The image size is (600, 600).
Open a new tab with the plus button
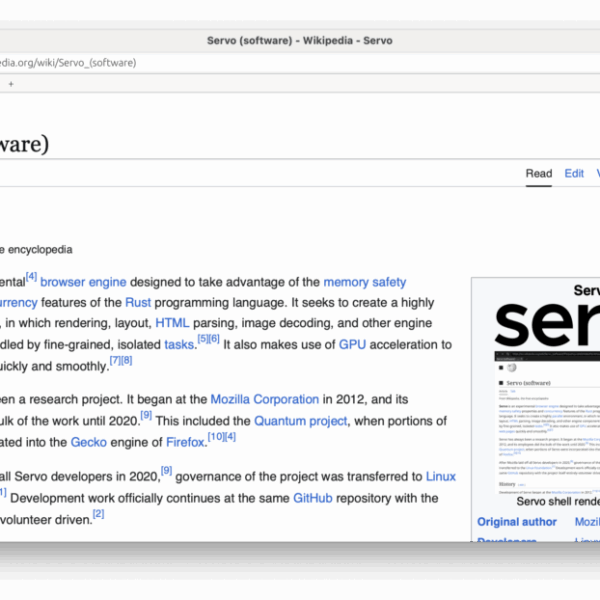(11, 84)
